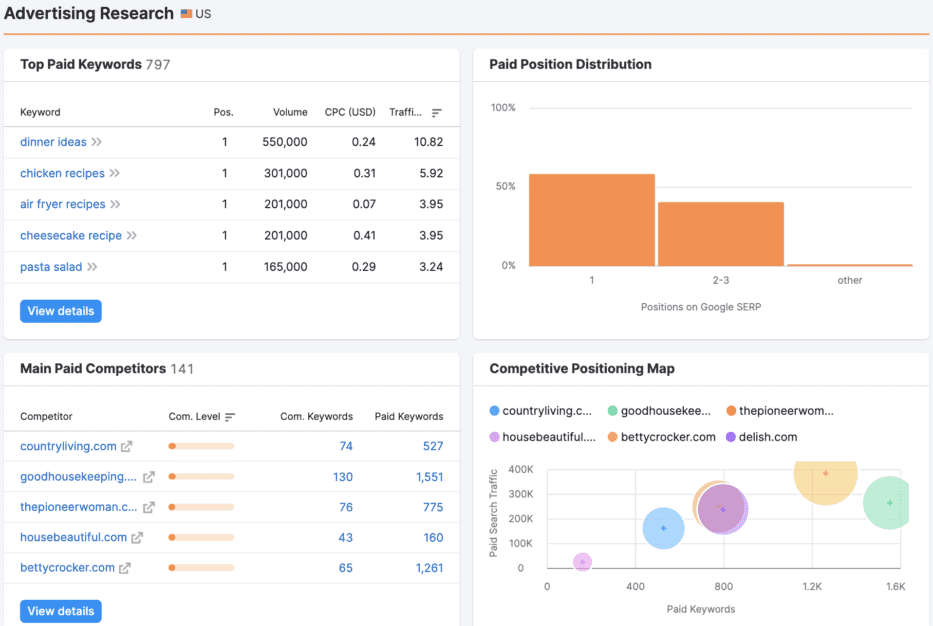This screenshot has width=933, height=626.
Task: Click paid keywords count 527 for countryliving
Action: tap(433, 446)
